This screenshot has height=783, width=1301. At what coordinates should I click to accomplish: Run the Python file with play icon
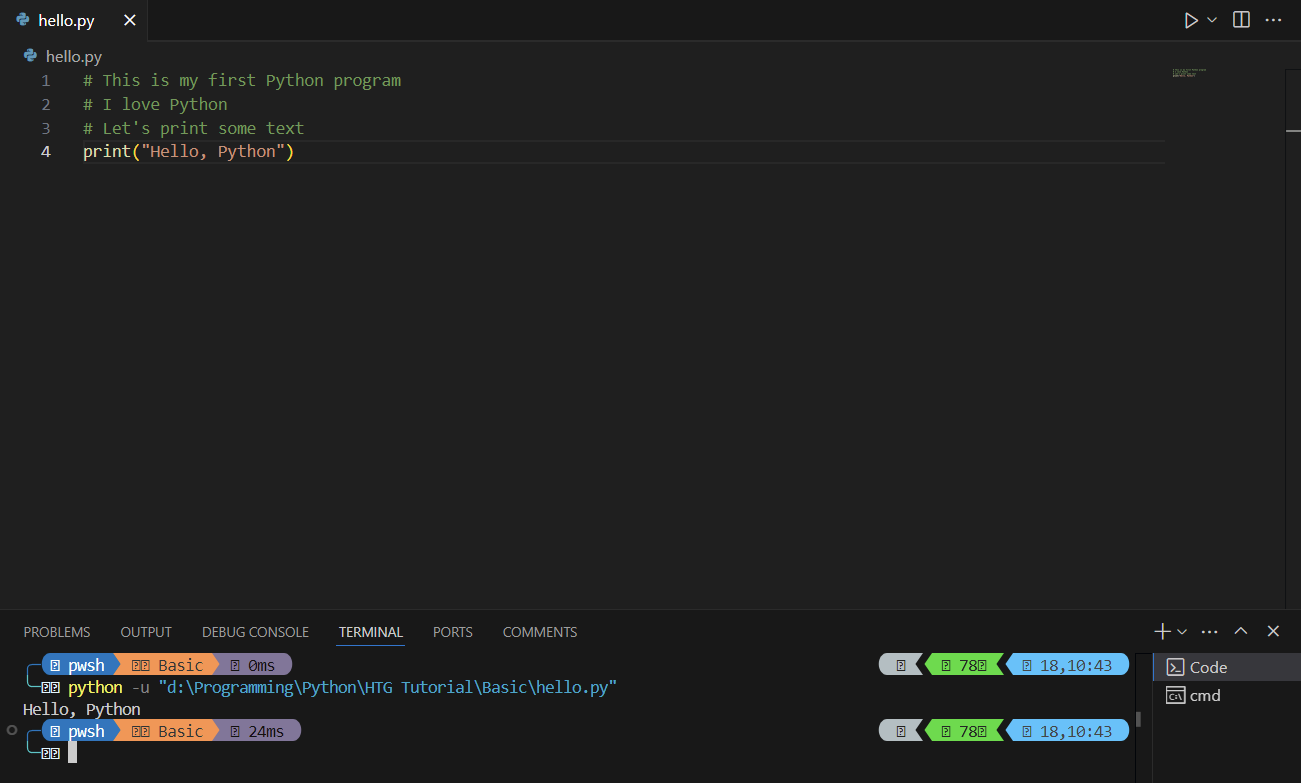pos(1190,20)
